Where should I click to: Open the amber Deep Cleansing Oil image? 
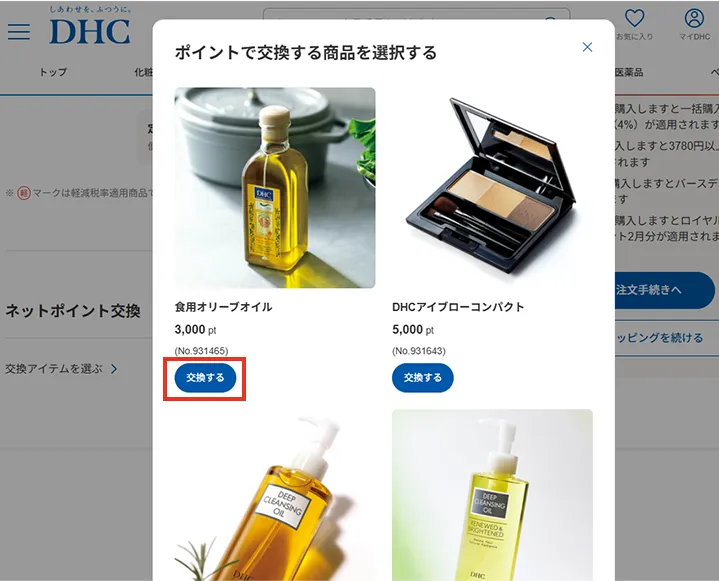[275, 495]
